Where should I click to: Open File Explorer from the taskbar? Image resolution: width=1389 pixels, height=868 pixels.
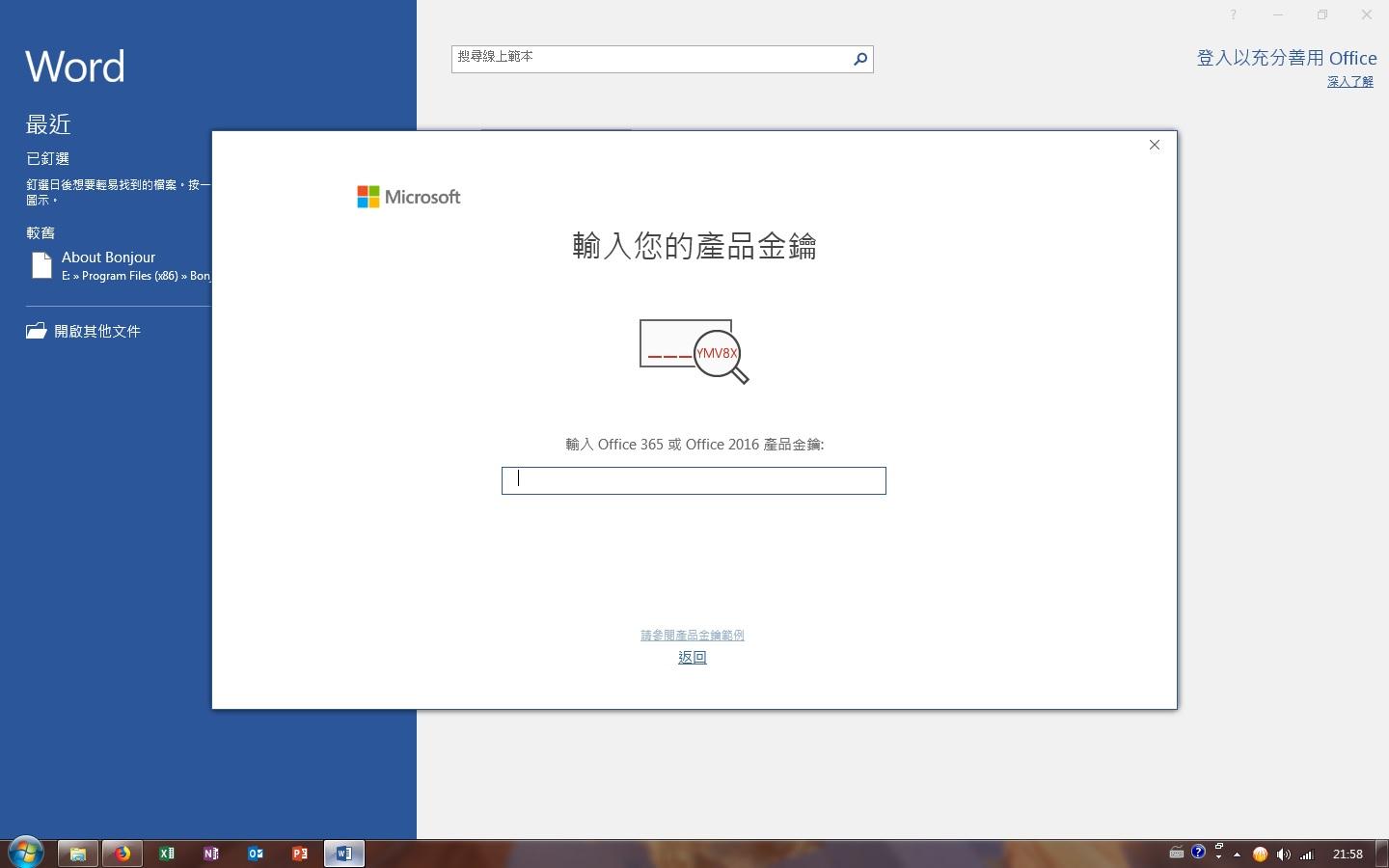coord(77,854)
